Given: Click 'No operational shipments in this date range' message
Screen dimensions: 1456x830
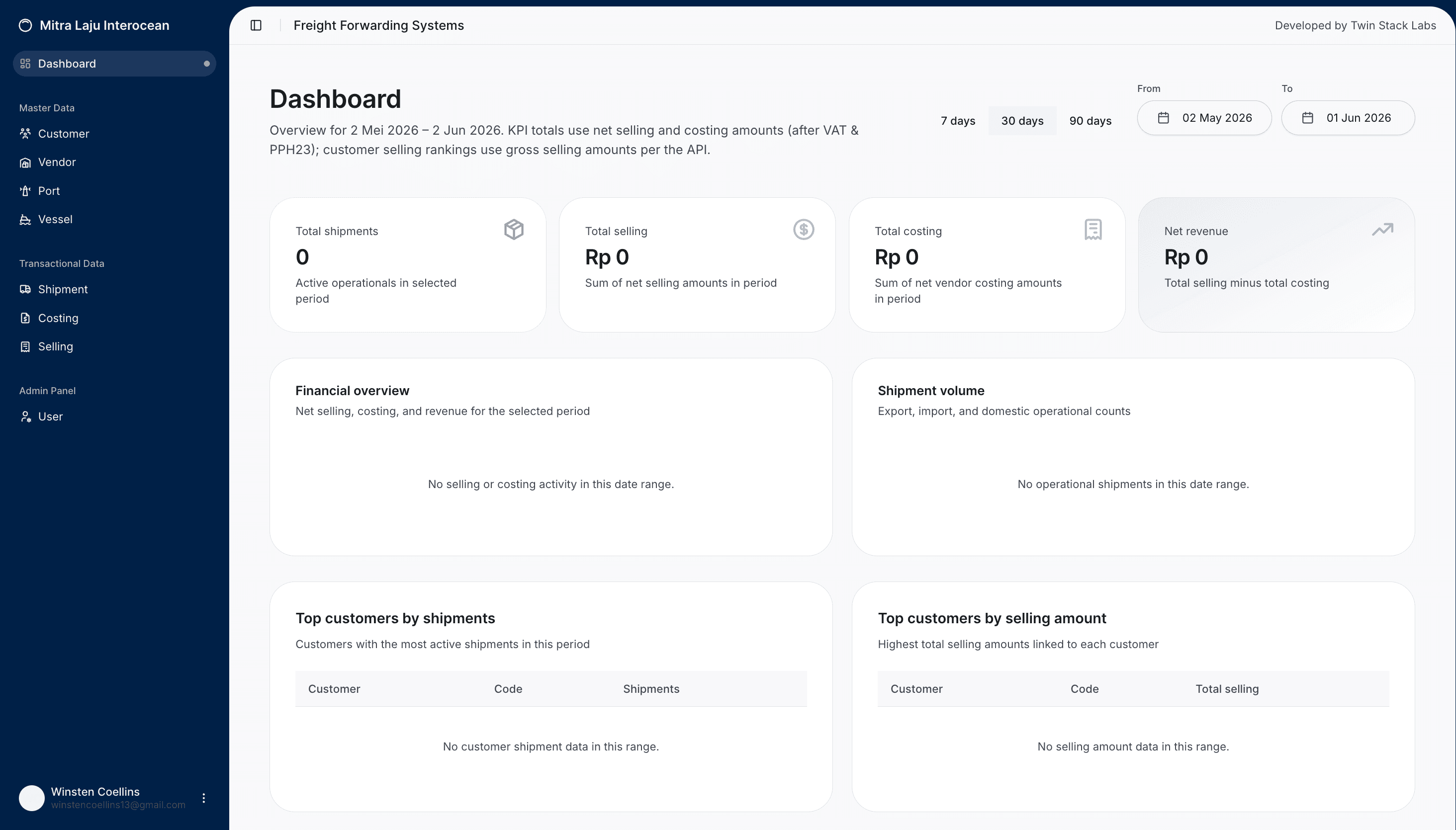Looking at the screenshot, I should coord(1133,484).
